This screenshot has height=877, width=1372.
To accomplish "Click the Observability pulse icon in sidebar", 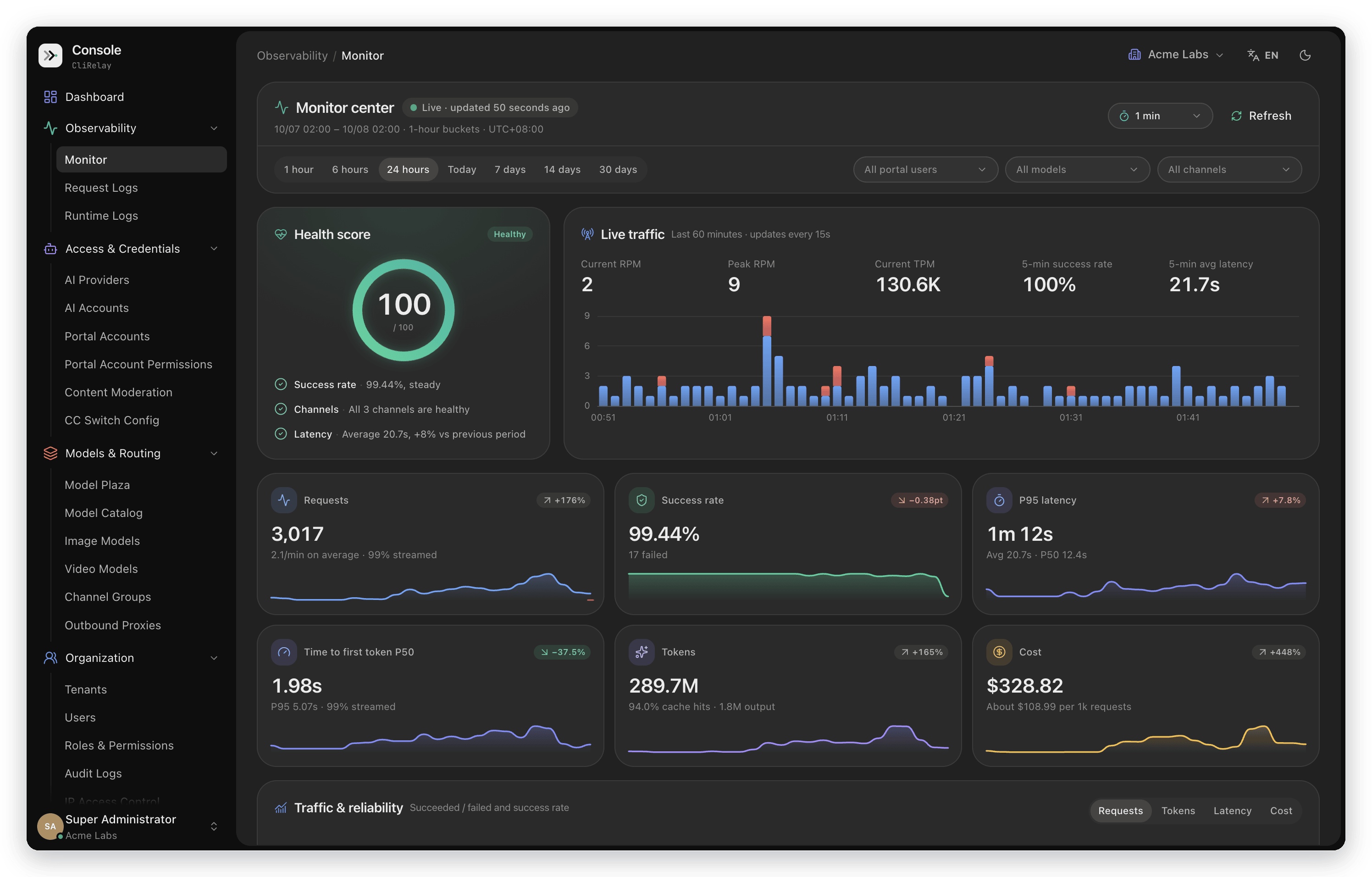I will coord(50,128).
